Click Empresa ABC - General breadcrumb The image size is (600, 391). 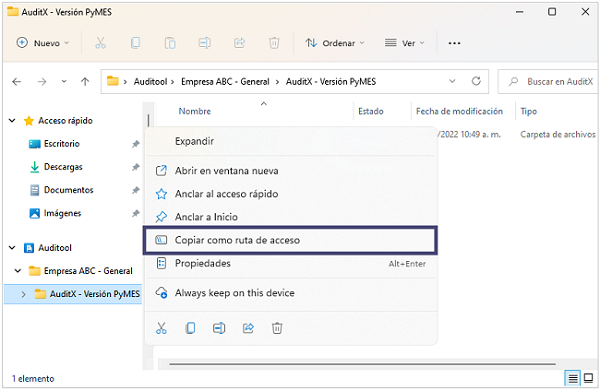point(225,81)
